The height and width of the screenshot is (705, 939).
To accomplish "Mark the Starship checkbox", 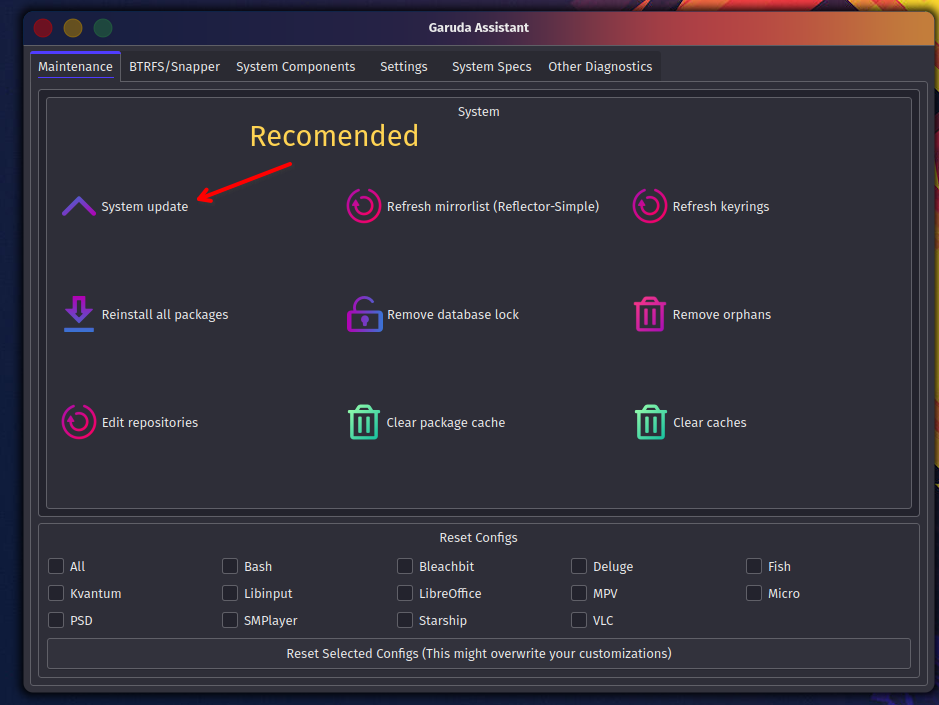I will pos(405,620).
